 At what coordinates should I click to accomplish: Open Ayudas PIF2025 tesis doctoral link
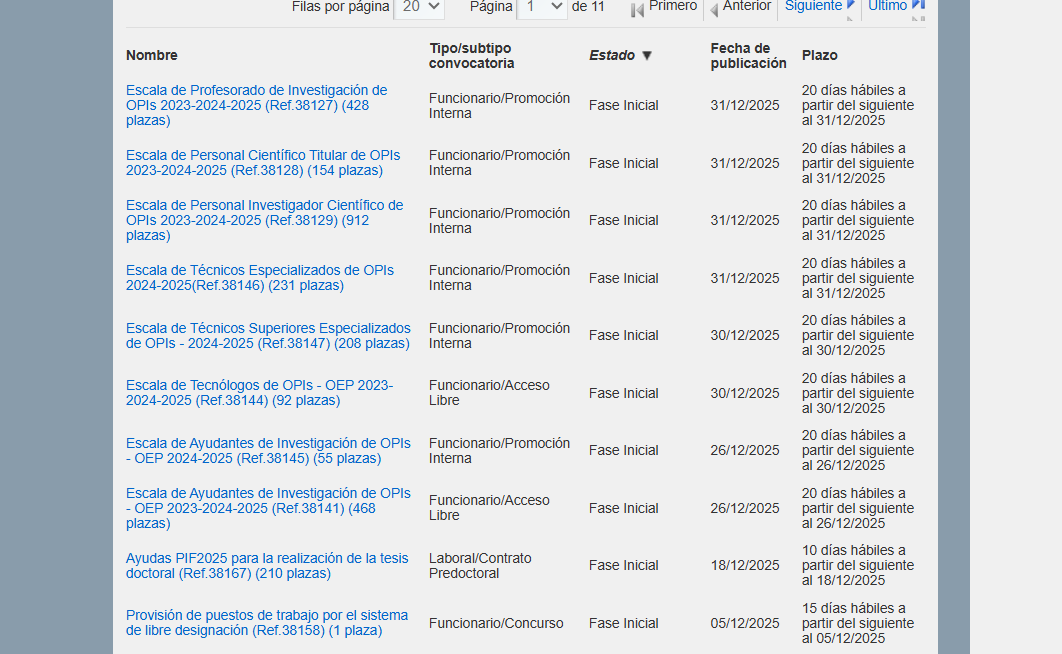(267, 565)
